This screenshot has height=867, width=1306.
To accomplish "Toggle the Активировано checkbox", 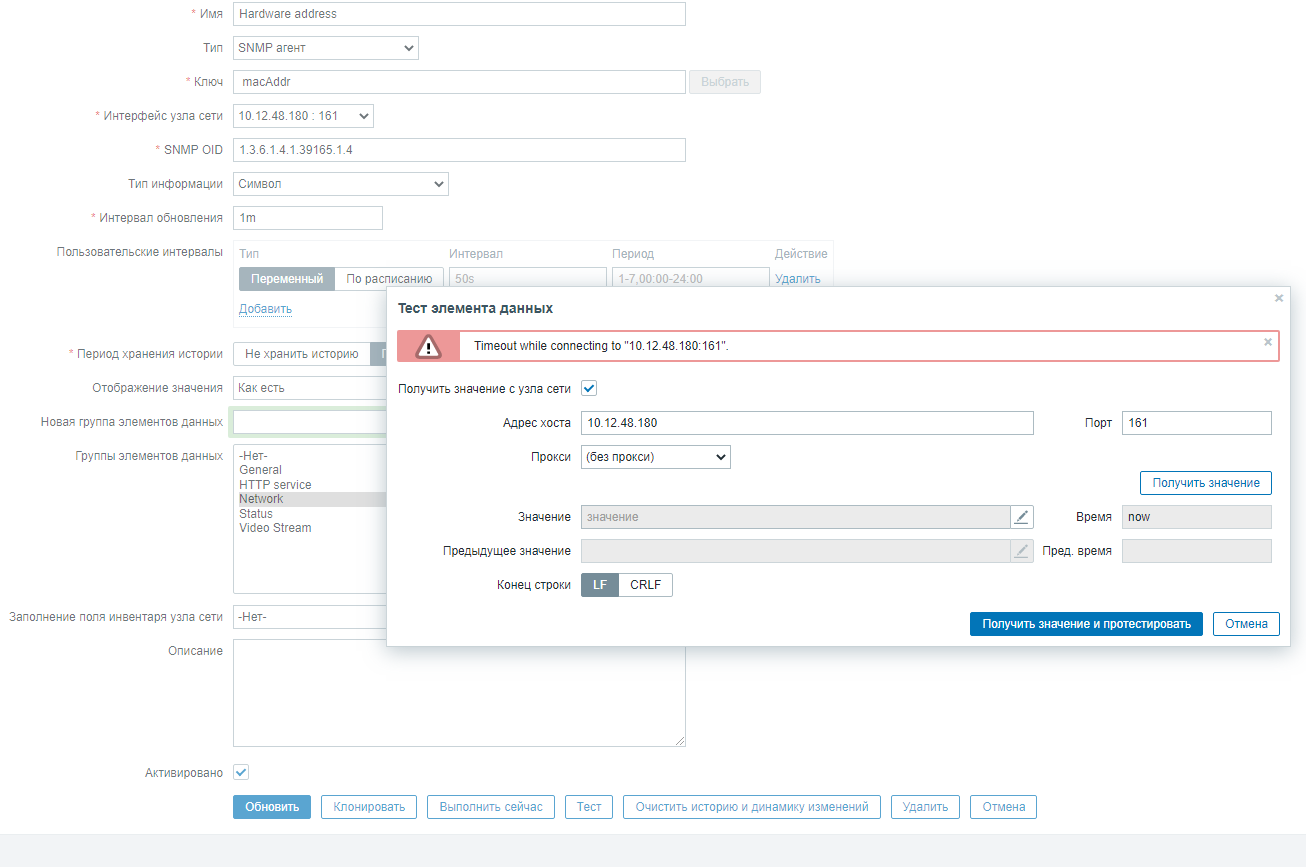I will tap(241, 772).
